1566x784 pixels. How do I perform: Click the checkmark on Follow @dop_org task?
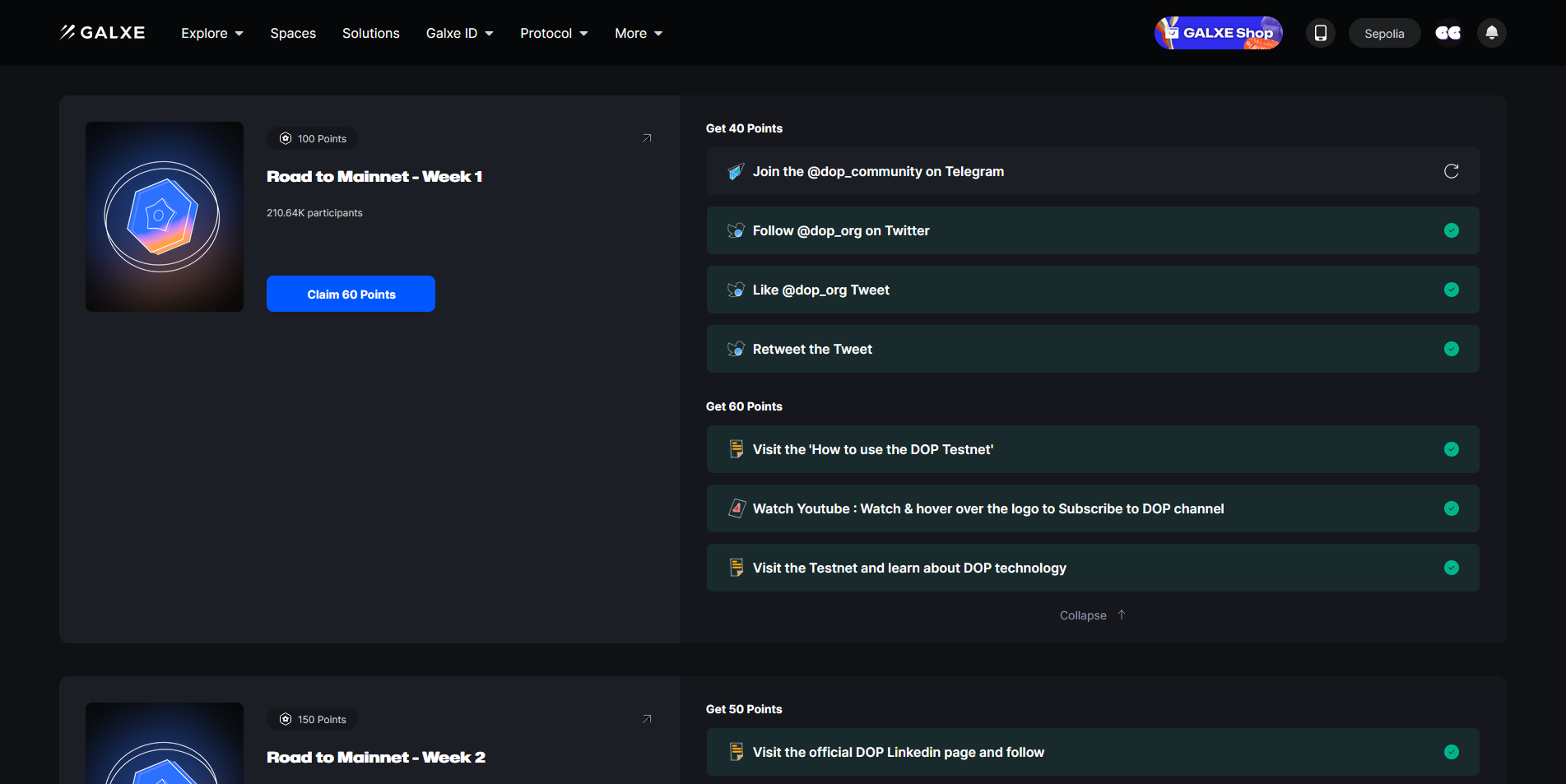tap(1451, 230)
